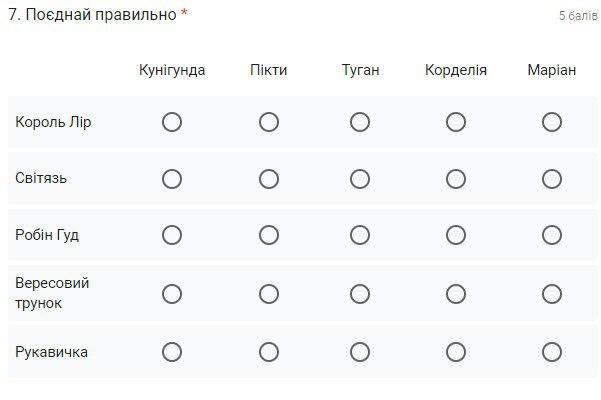Select Туган for Король Лір row

(x=360, y=122)
